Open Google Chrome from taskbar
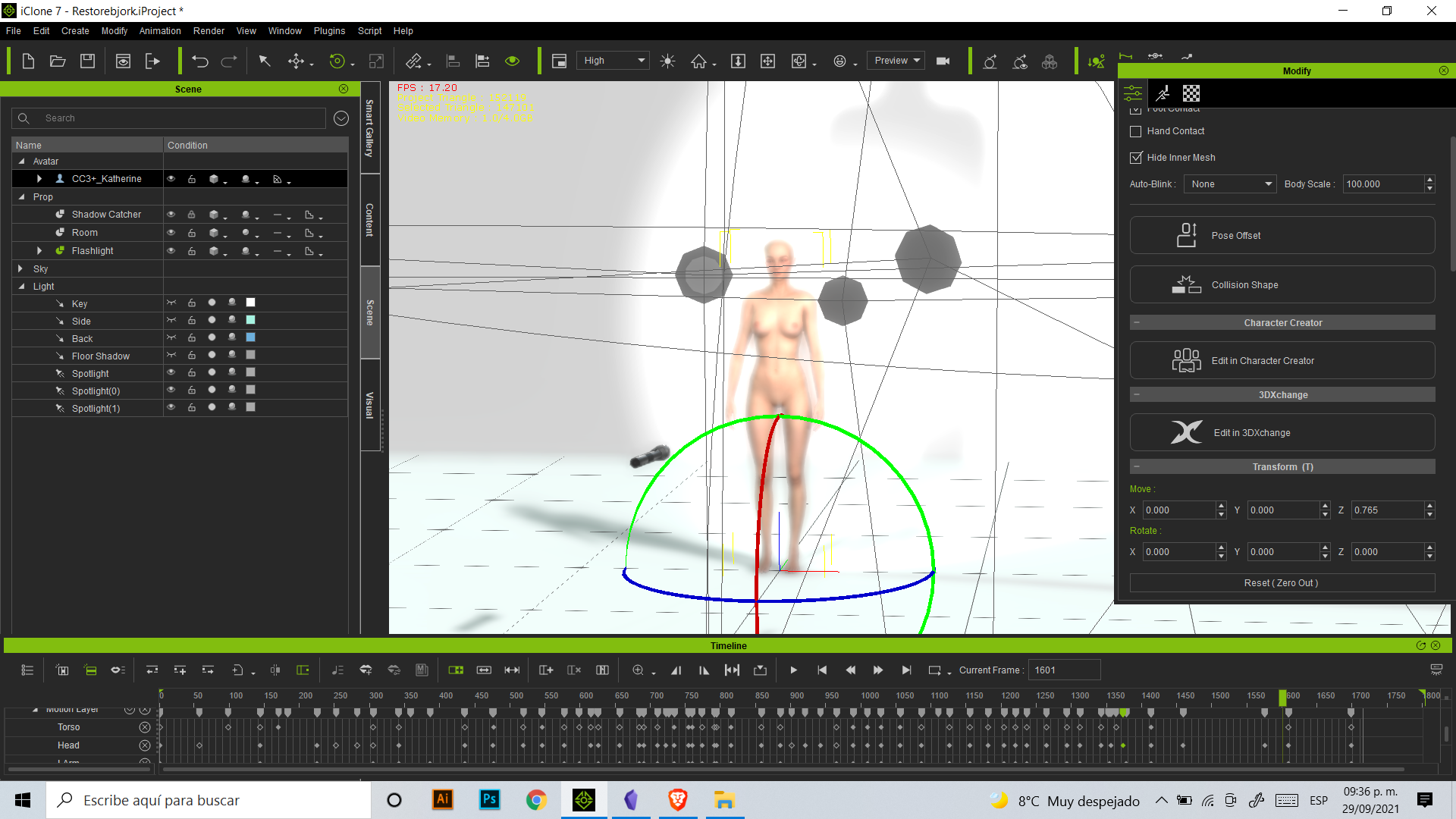Screen dimensions: 1456x819 pos(537,800)
